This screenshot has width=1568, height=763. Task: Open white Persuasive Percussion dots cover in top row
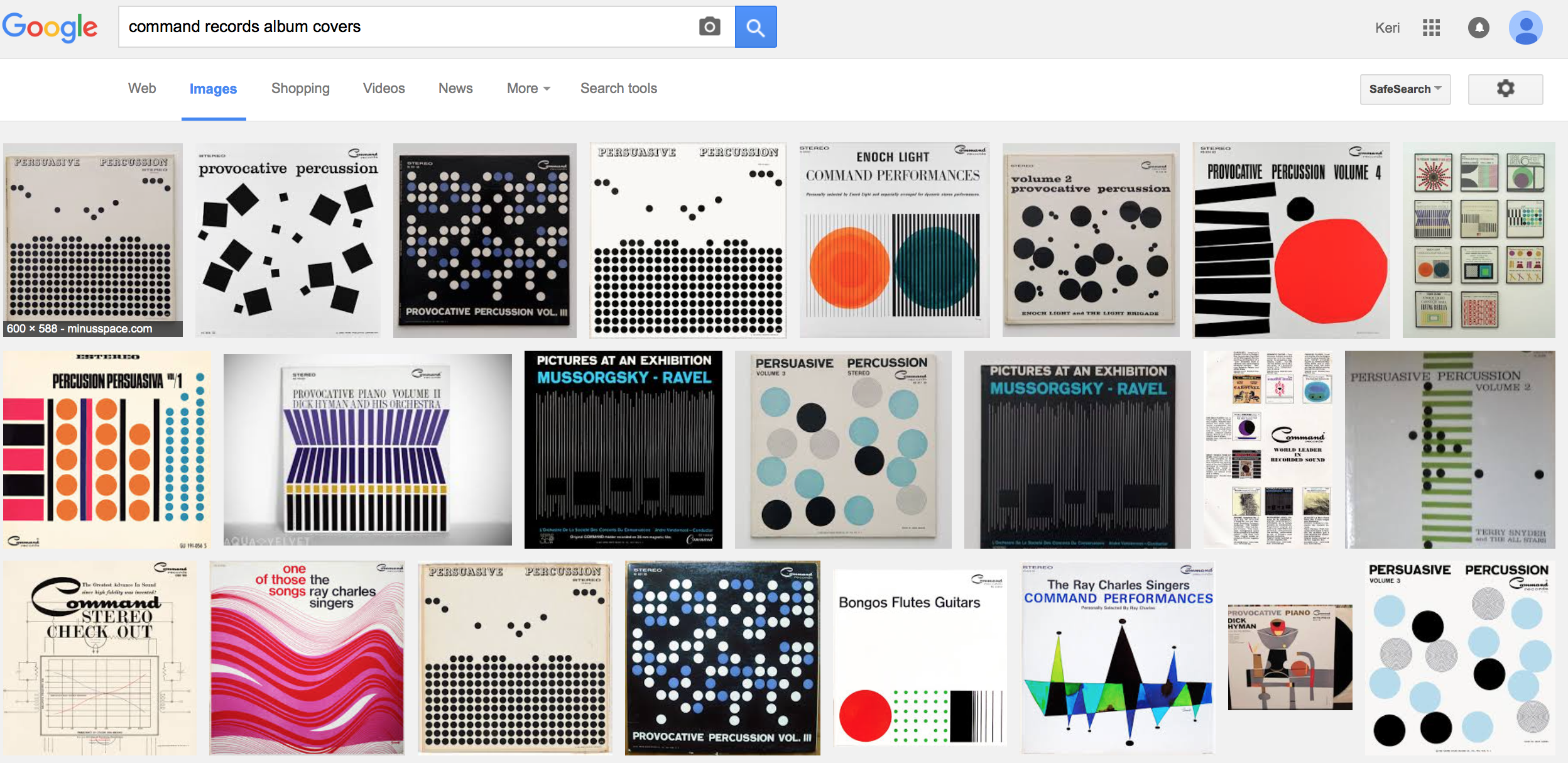click(688, 240)
